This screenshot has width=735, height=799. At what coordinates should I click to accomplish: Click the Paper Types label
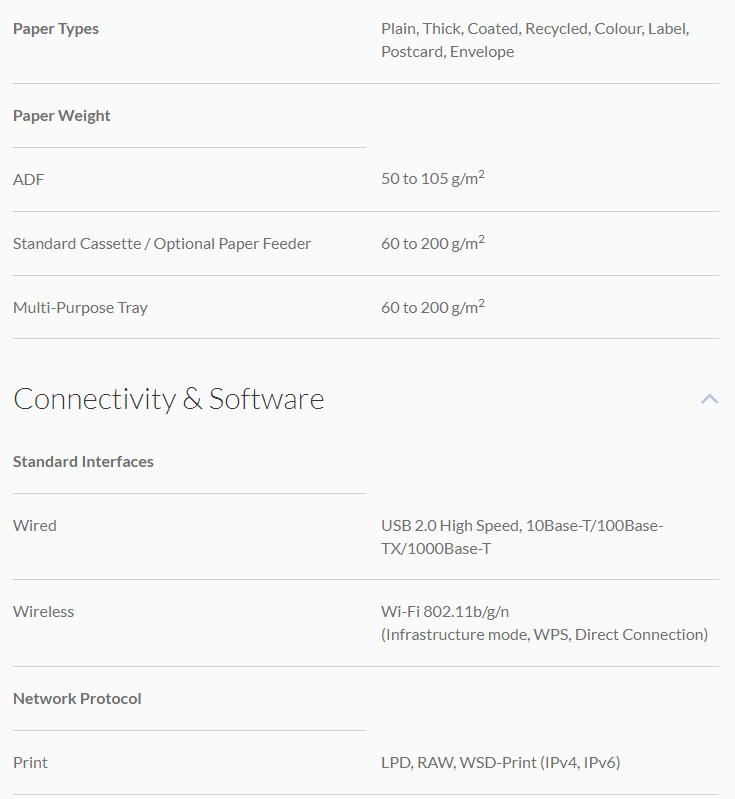pos(56,29)
